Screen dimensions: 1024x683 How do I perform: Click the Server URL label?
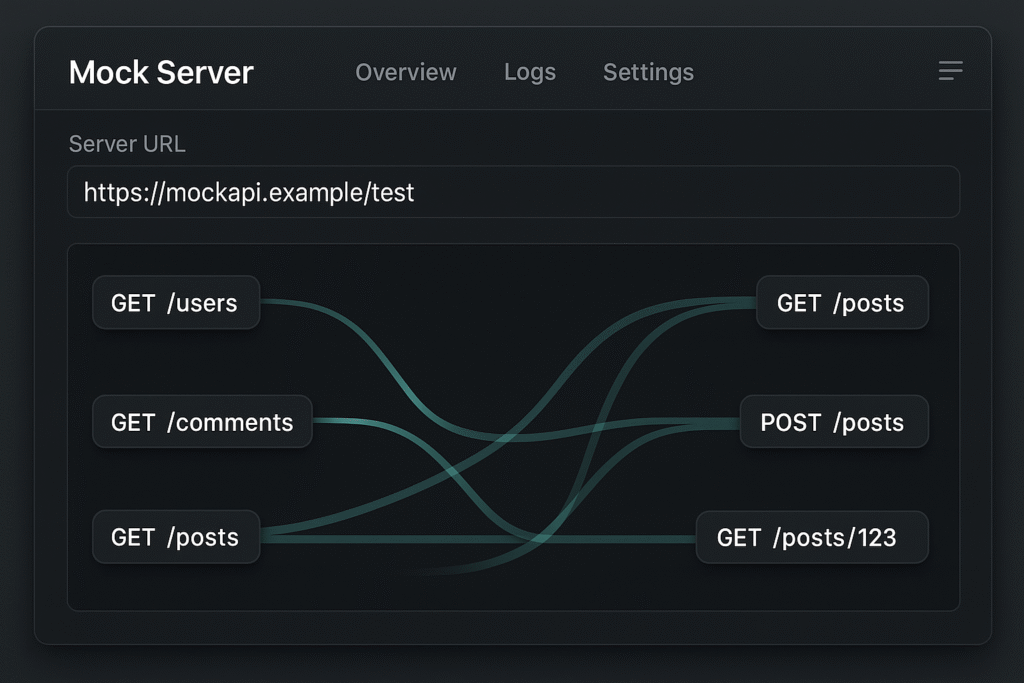(127, 144)
